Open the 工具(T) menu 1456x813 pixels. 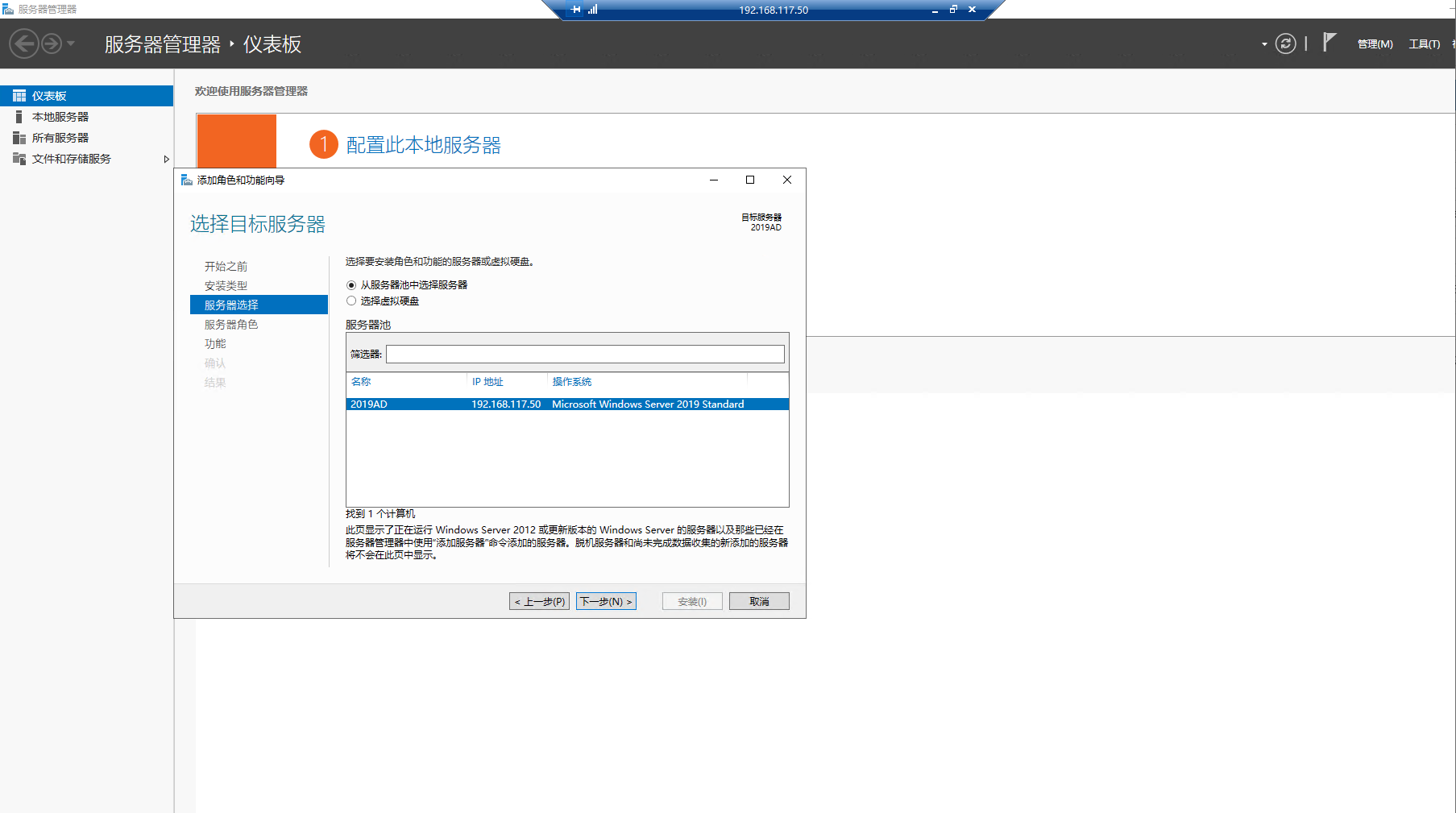tap(1424, 44)
